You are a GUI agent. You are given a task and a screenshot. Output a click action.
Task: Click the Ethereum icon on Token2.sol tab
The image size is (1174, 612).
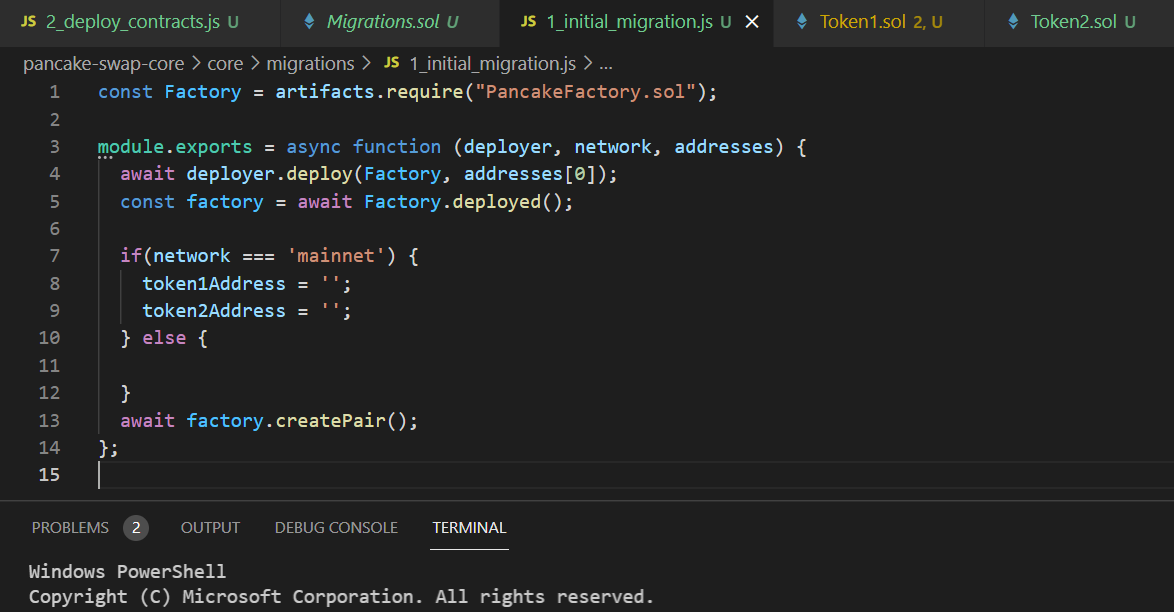[x=1013, y=22]
